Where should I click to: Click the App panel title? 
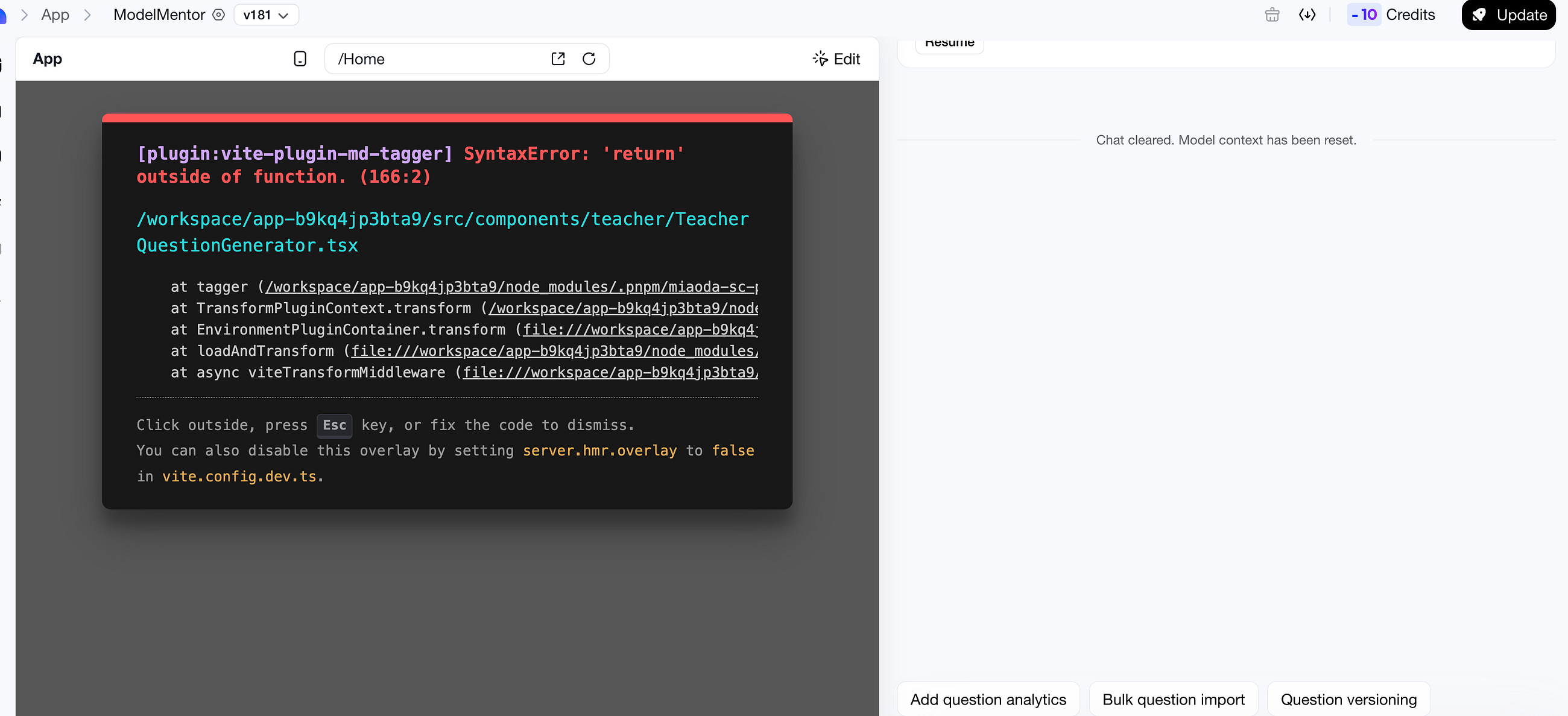point(48,59)
